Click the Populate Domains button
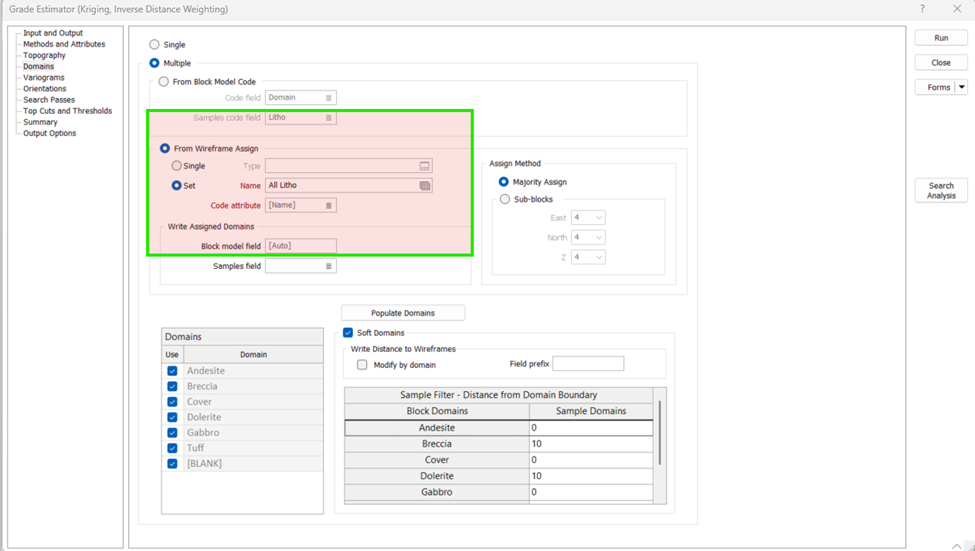 (403, 313)
